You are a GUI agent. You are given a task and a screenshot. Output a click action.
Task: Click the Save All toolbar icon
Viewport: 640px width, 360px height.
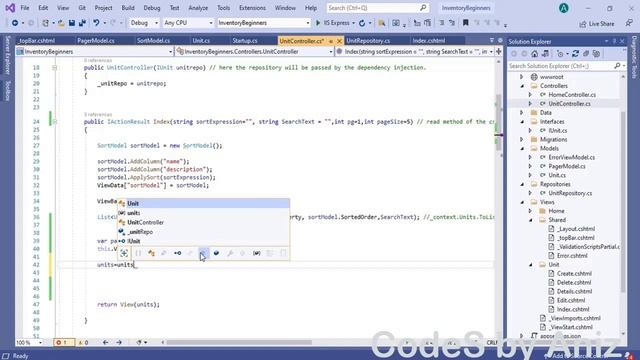pos(82,23)
